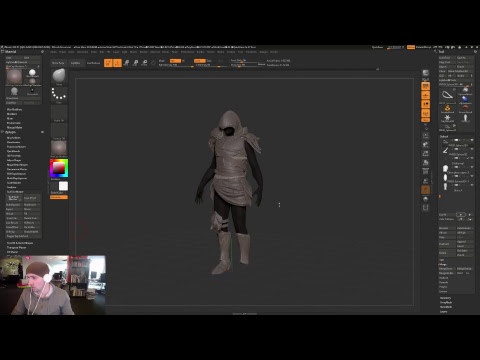This screenshot has height=360, width=480.
Task: Open the current brush thumbnail
Action: [59, 77]
